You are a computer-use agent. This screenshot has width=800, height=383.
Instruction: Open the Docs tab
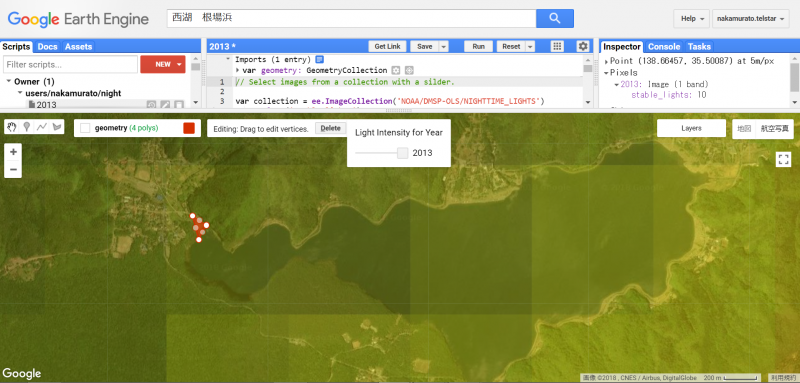click(x=47, y=46)
